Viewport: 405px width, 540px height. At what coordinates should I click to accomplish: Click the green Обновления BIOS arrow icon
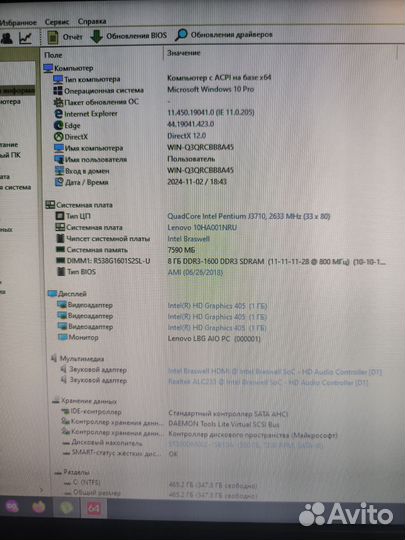point(96,37)
